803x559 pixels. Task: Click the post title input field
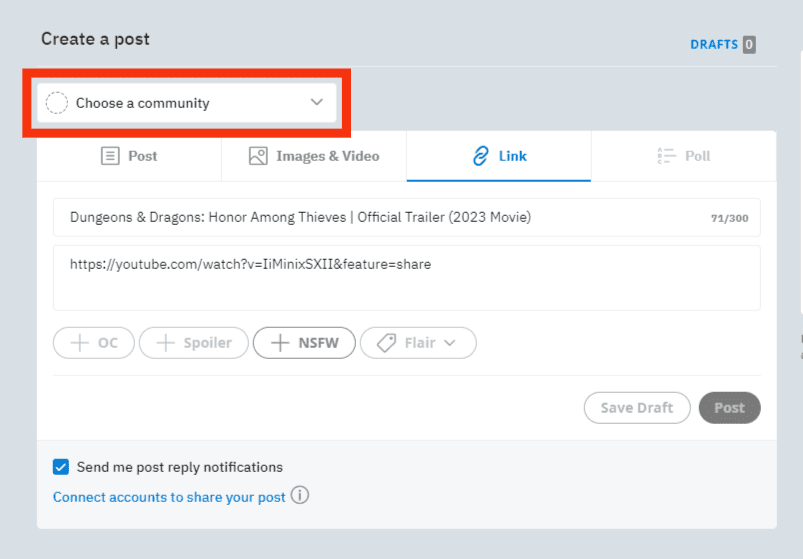tap(407, 218)
